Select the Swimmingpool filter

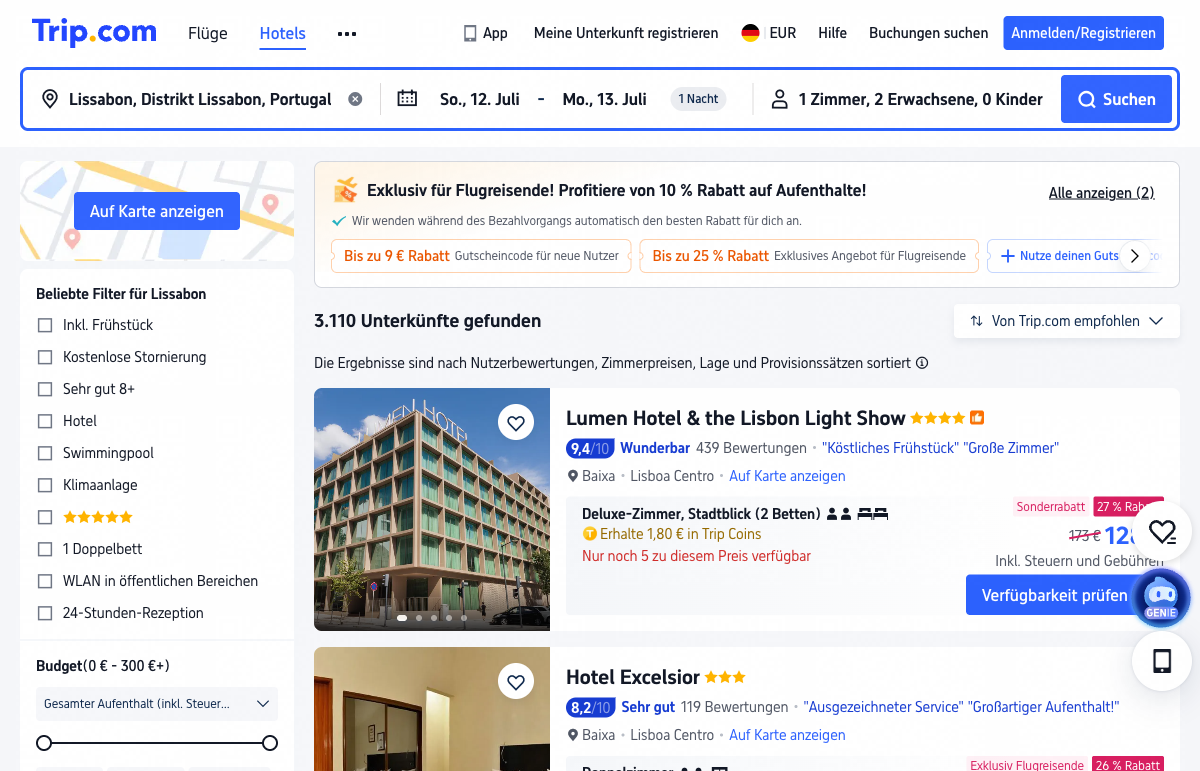[45, 453]
